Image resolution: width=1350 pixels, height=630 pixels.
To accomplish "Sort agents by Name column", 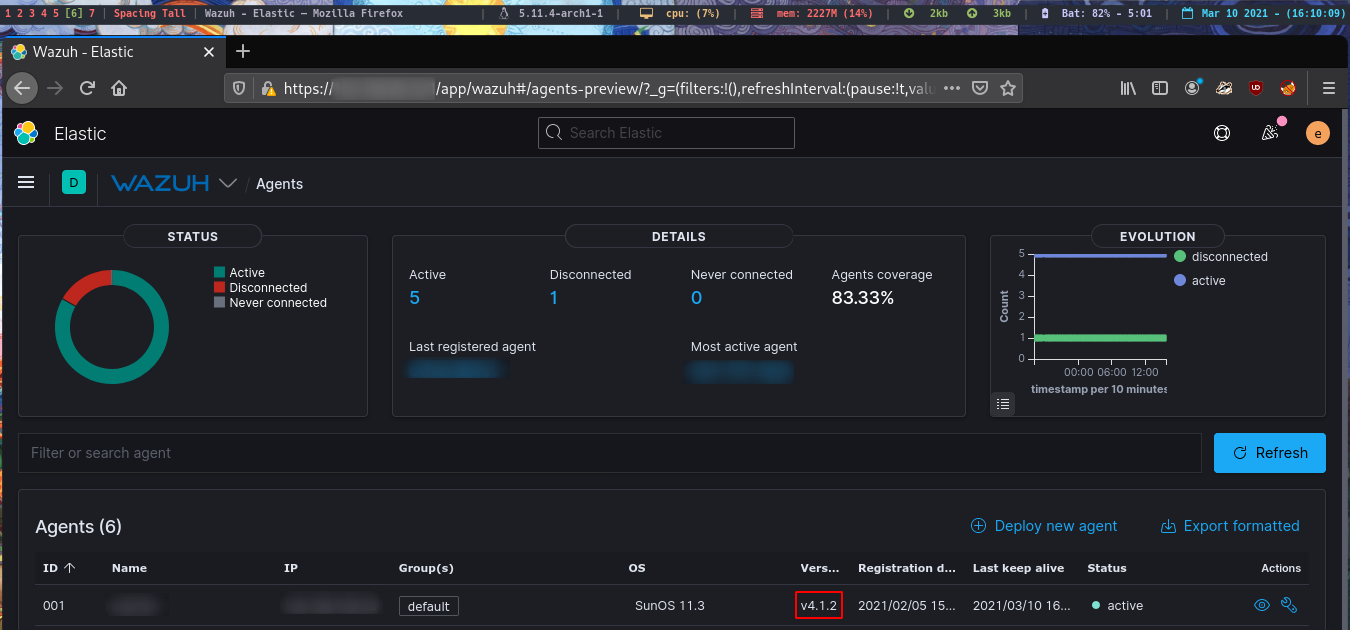I will (129, 568).
